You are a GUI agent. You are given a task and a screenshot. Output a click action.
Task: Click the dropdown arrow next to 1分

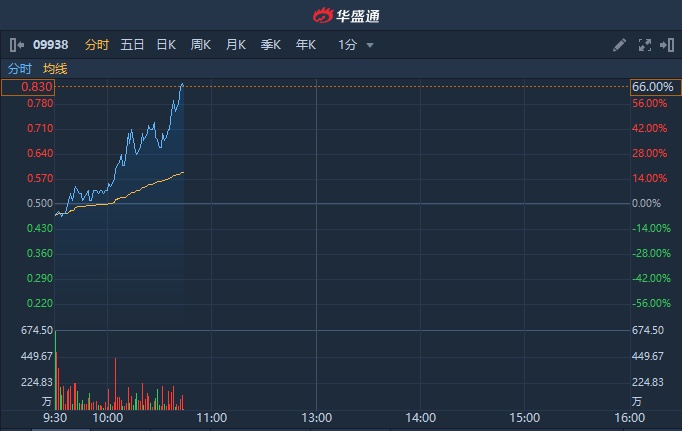pos(370,46)
